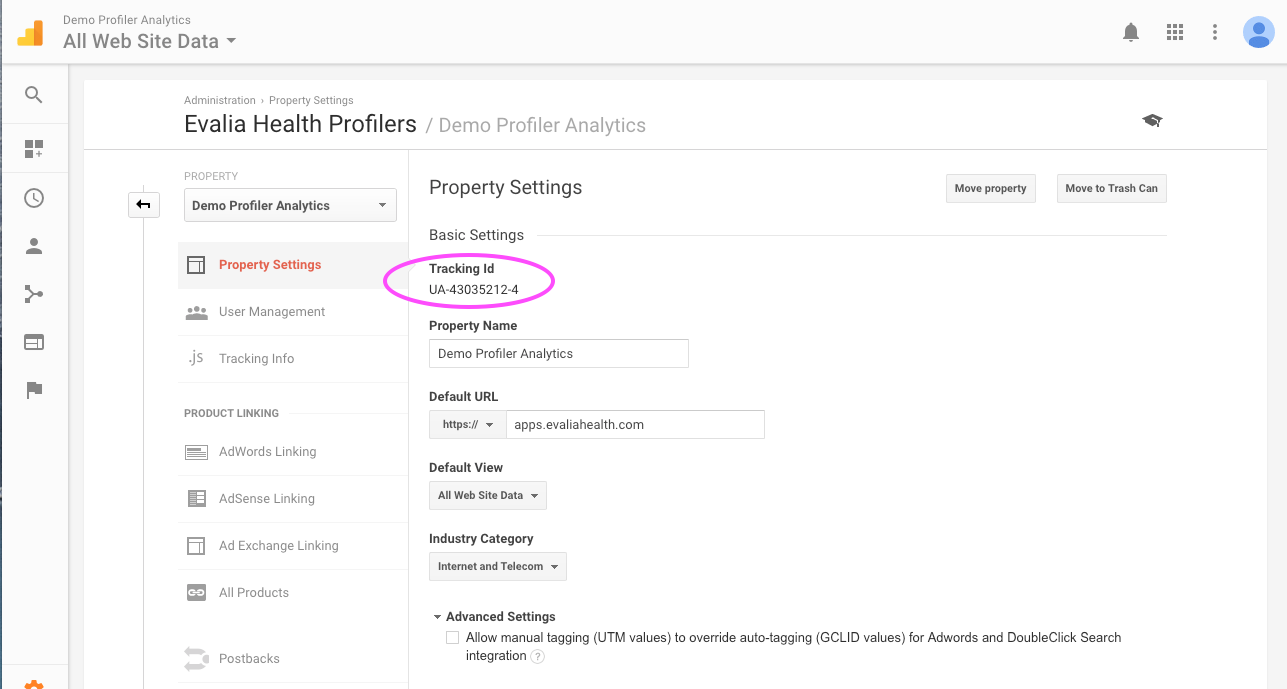Screen dimensions: 1287x689
Task: Click the Admin gear icon
Action: click(x=34, y=685)
